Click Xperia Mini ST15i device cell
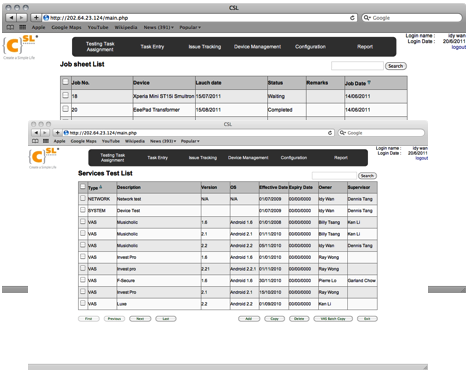 click(x=164, y=96)
